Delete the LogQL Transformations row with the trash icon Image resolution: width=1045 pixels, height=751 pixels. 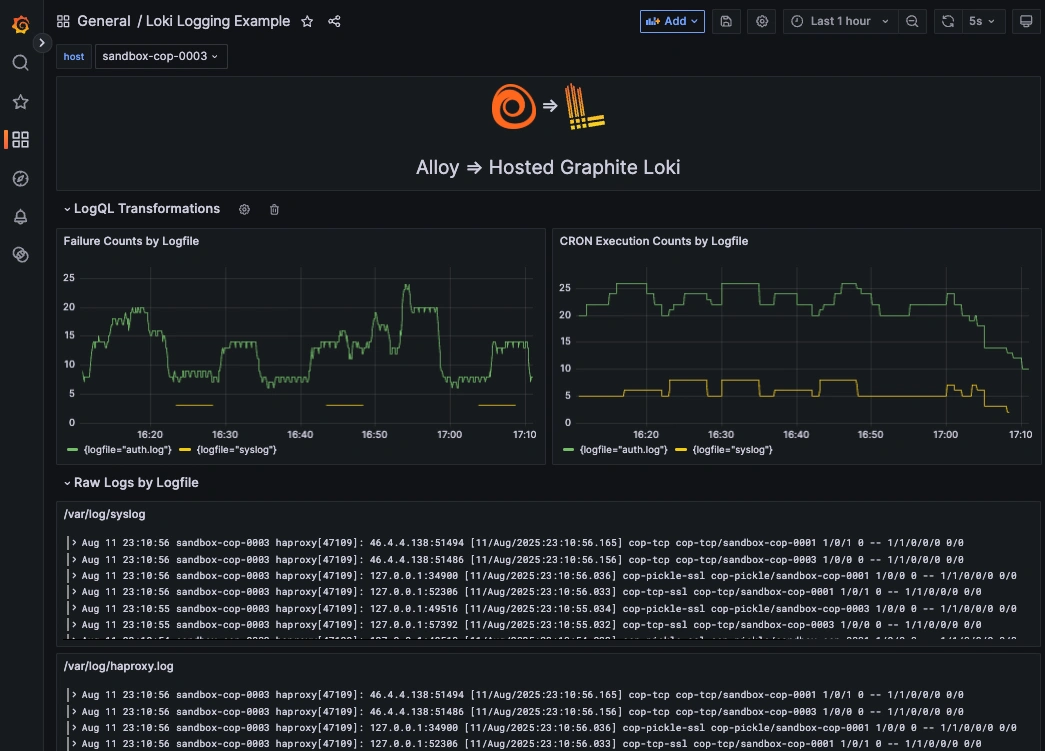[x=274, y=209]
